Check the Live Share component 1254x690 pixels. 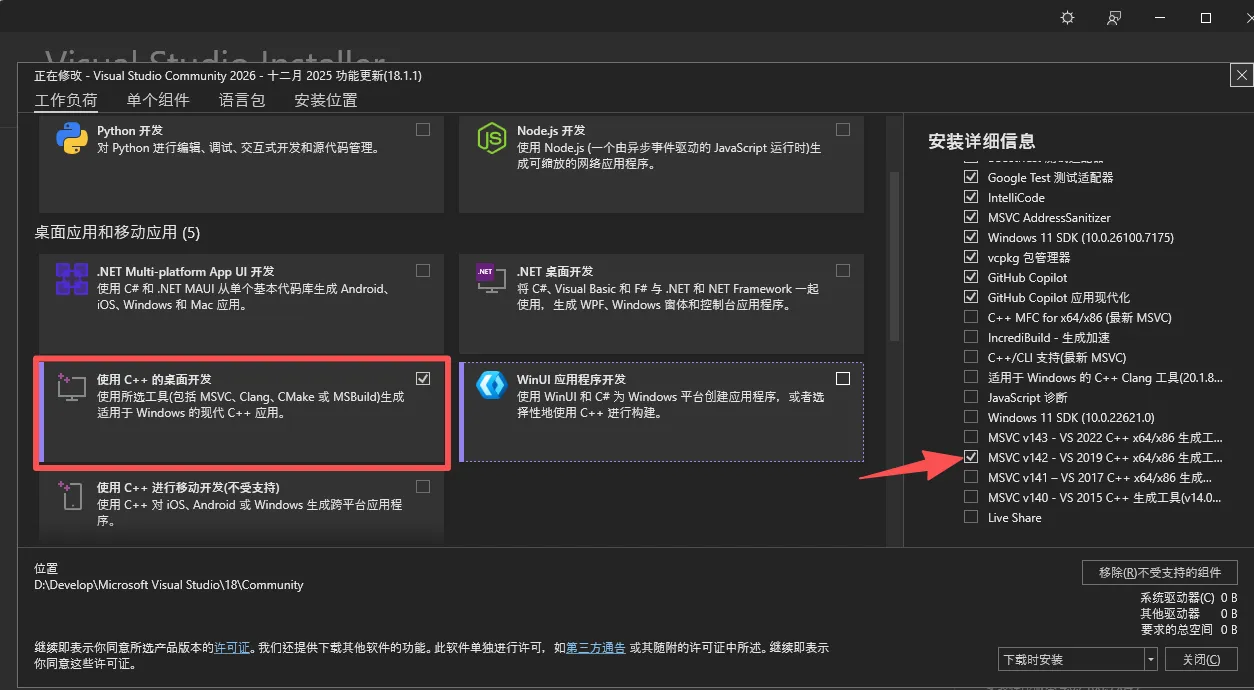coord(971,517)
